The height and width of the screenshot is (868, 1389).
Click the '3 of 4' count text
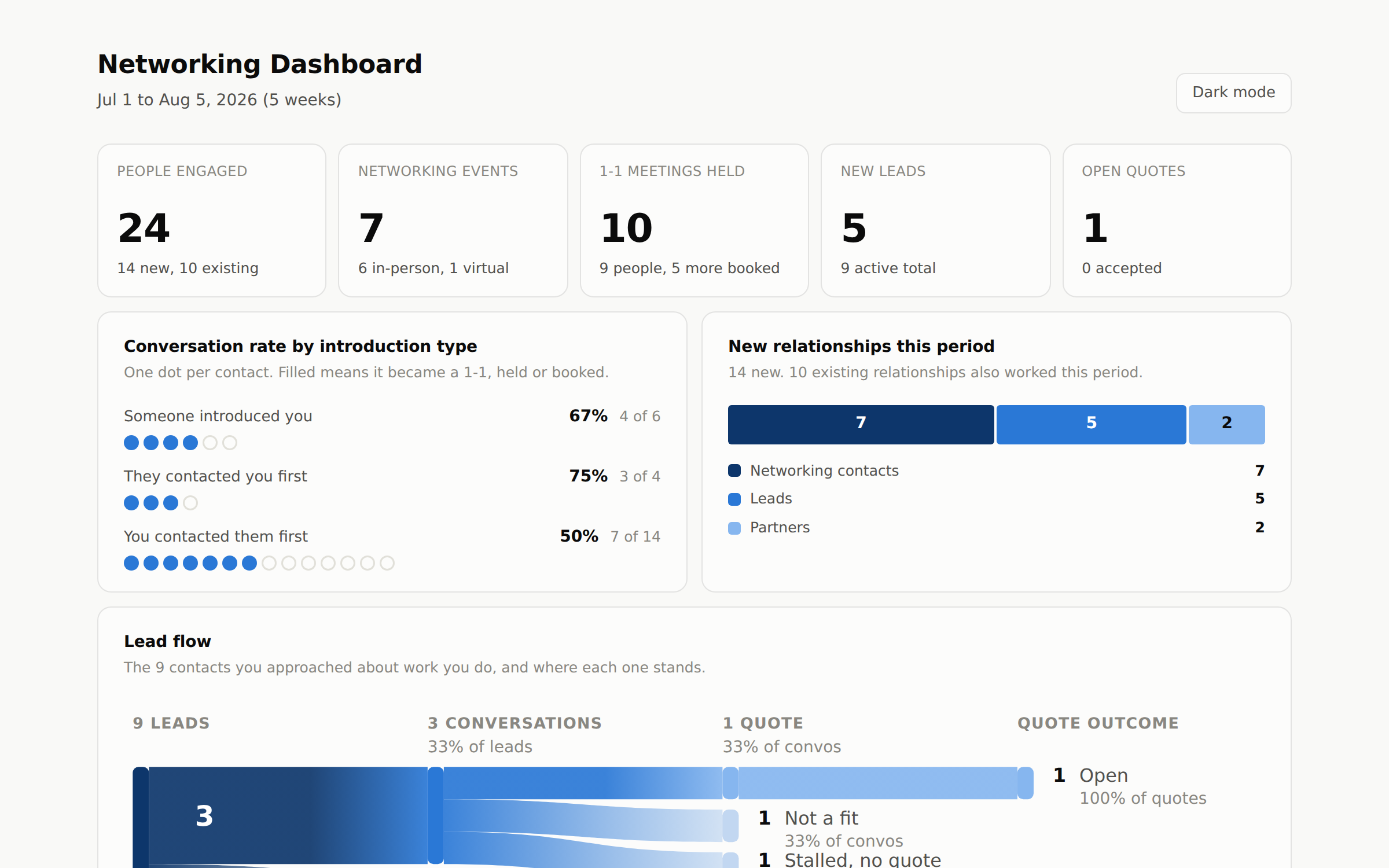pos(640,476)
